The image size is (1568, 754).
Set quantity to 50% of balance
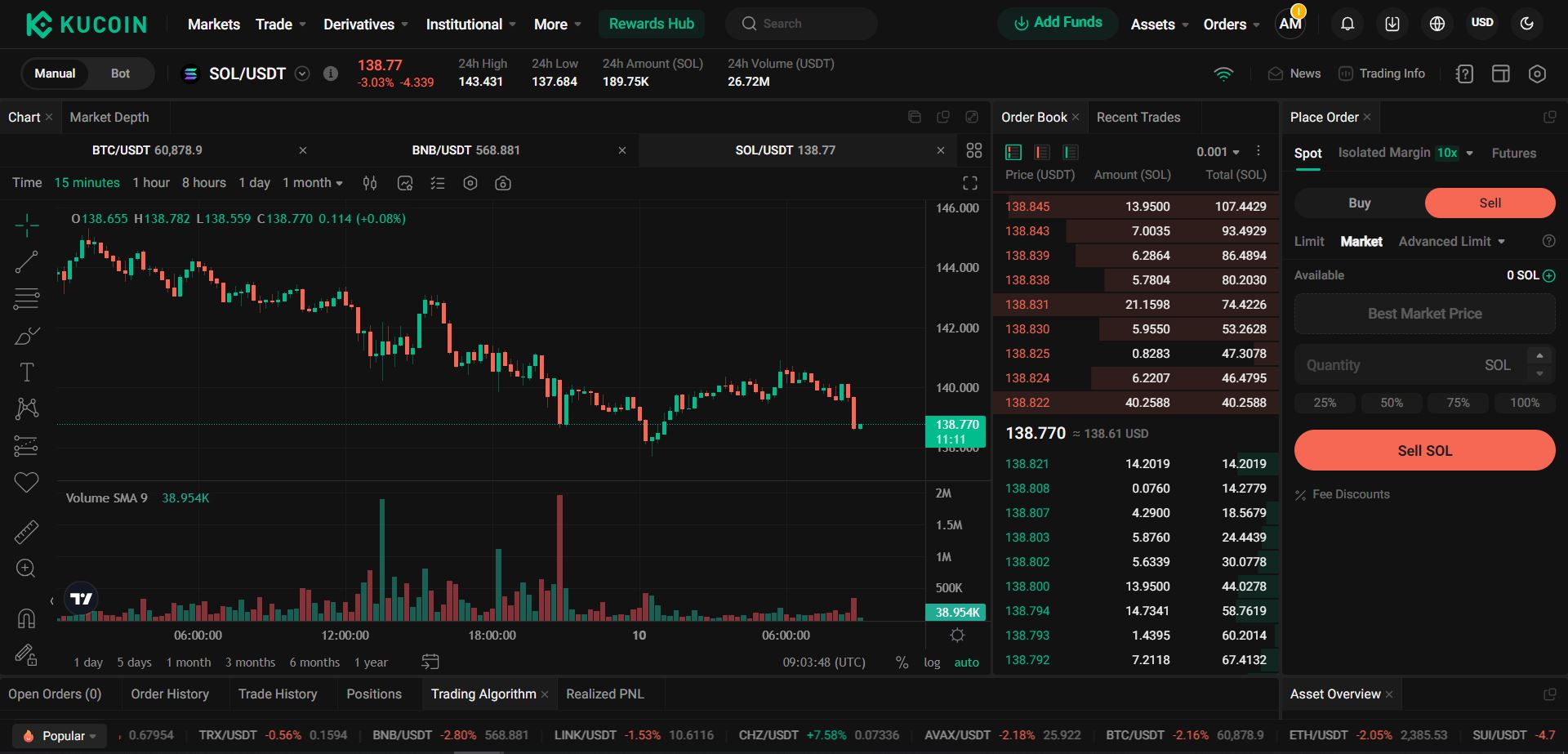click(1392, 403)
